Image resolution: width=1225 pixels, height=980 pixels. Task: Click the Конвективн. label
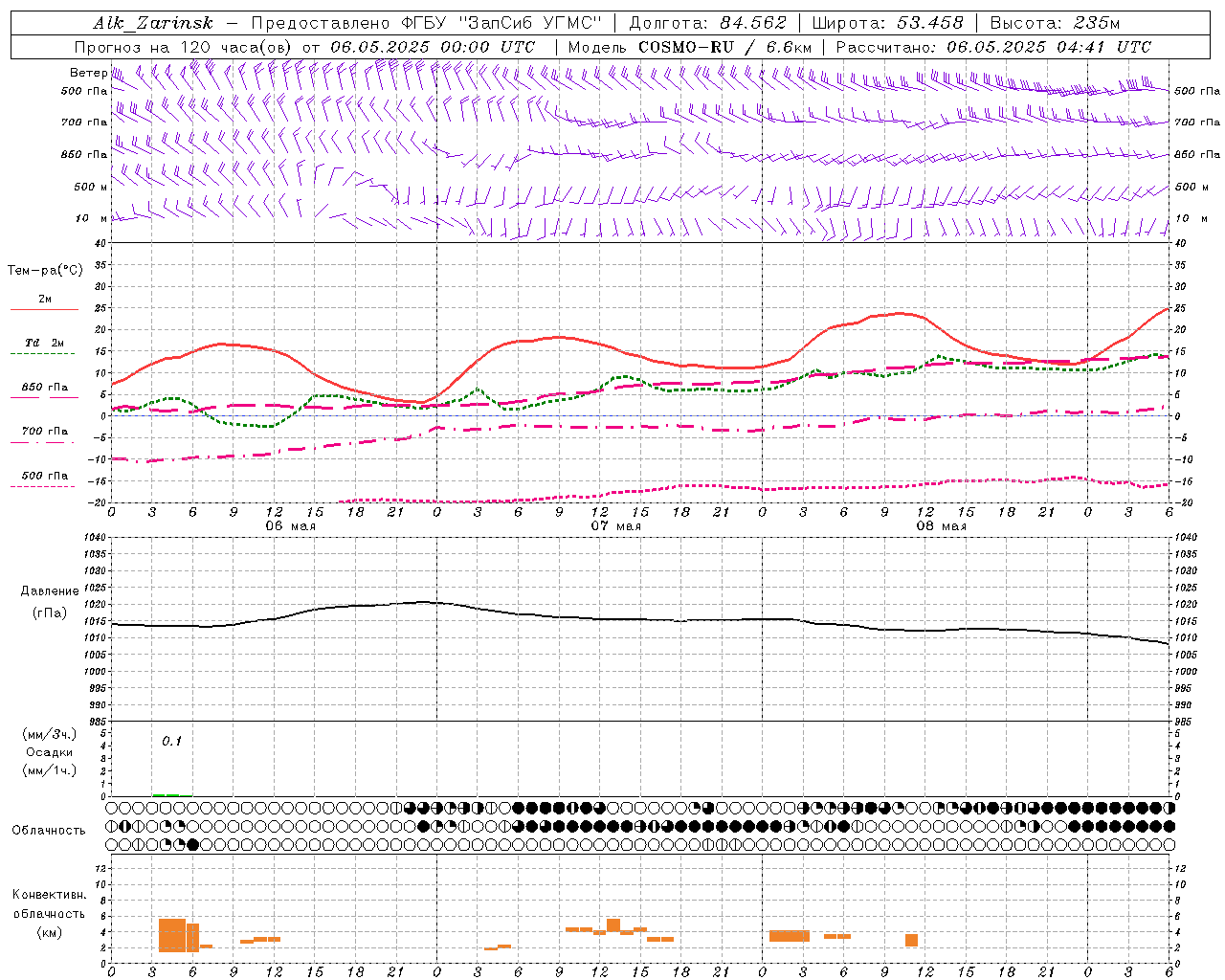[50, 895]
